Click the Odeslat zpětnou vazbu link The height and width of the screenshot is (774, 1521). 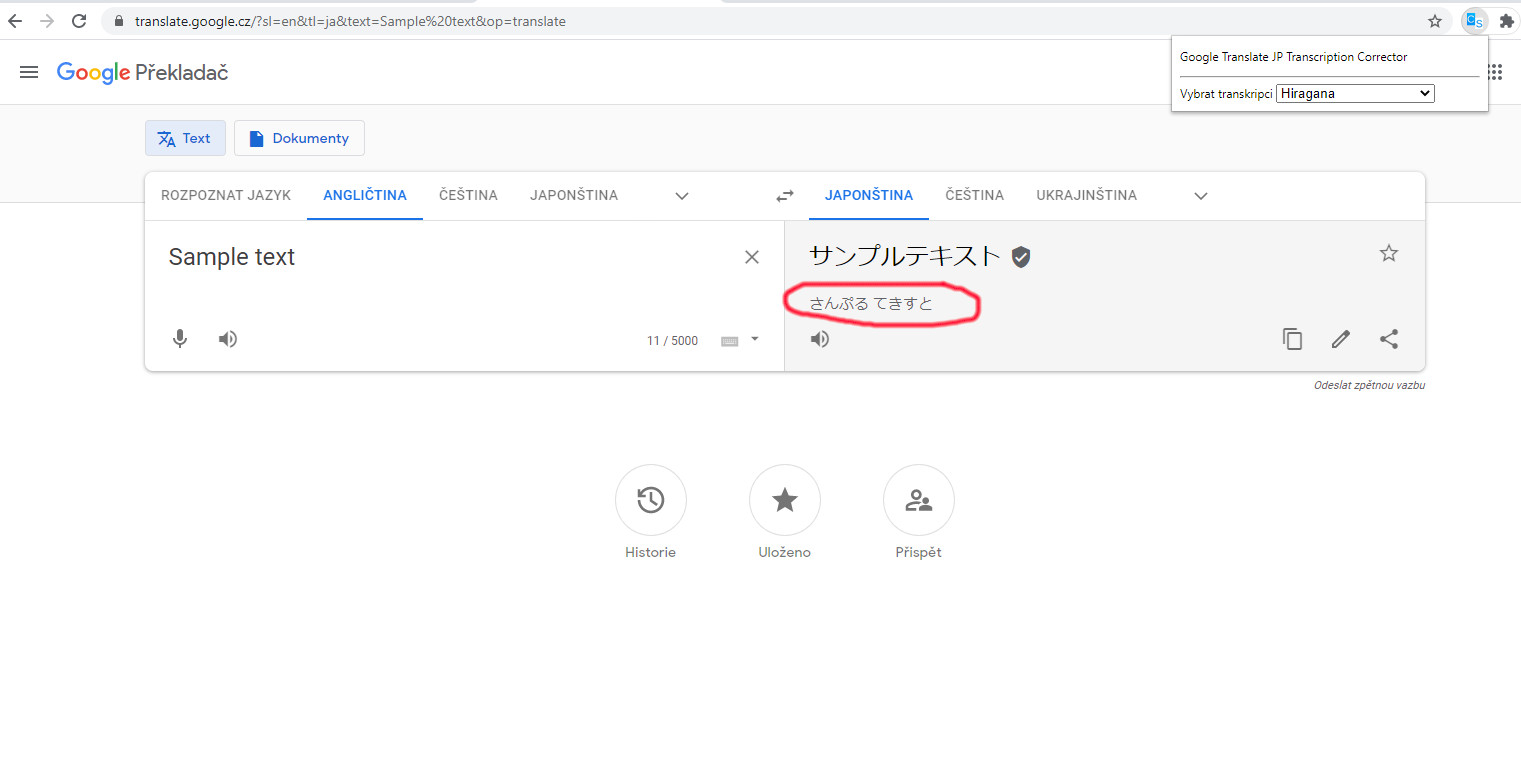click(x=1369, y=385)
